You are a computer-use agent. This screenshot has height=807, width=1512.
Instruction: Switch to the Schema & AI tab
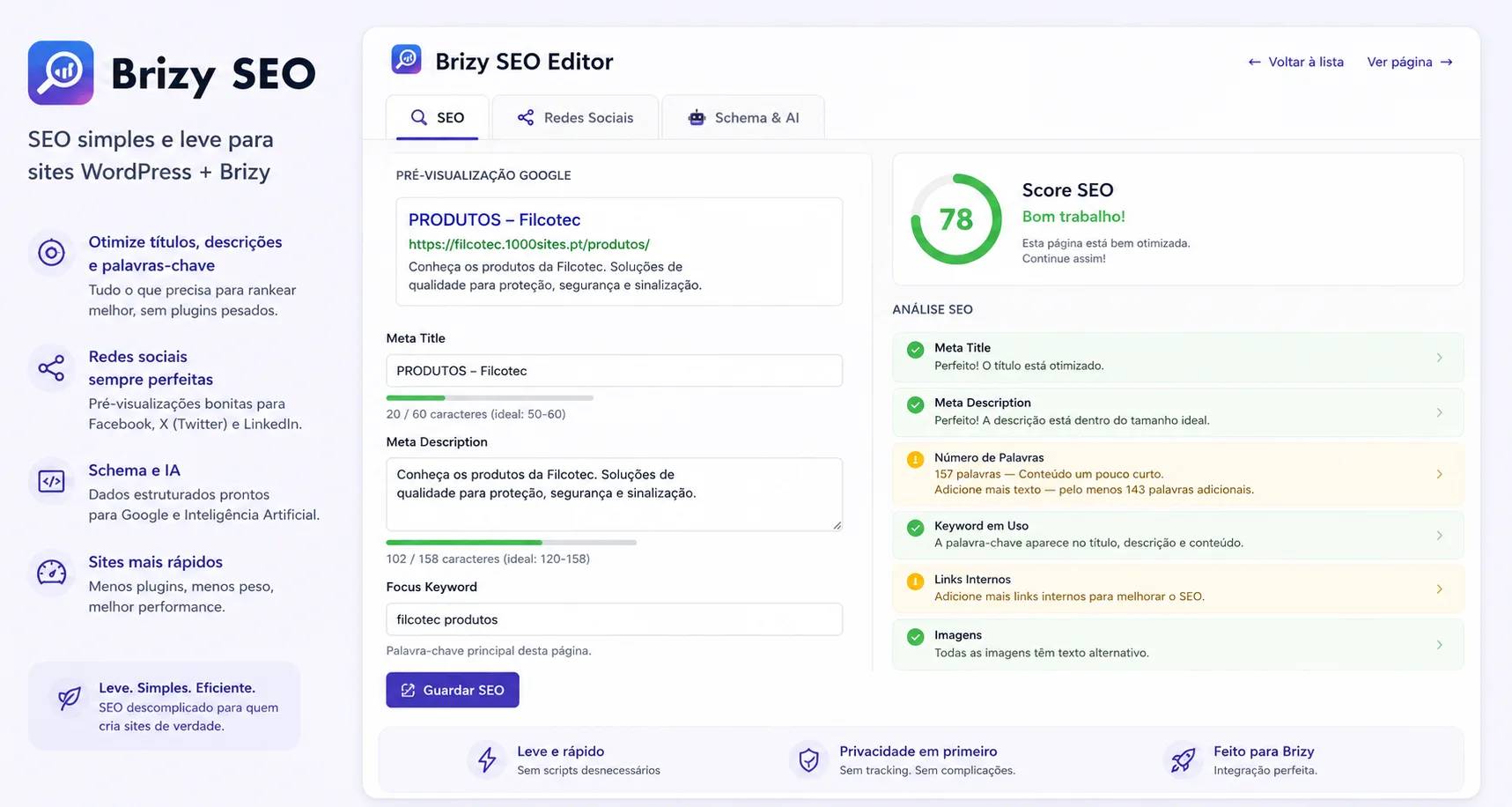coord(743,117)
